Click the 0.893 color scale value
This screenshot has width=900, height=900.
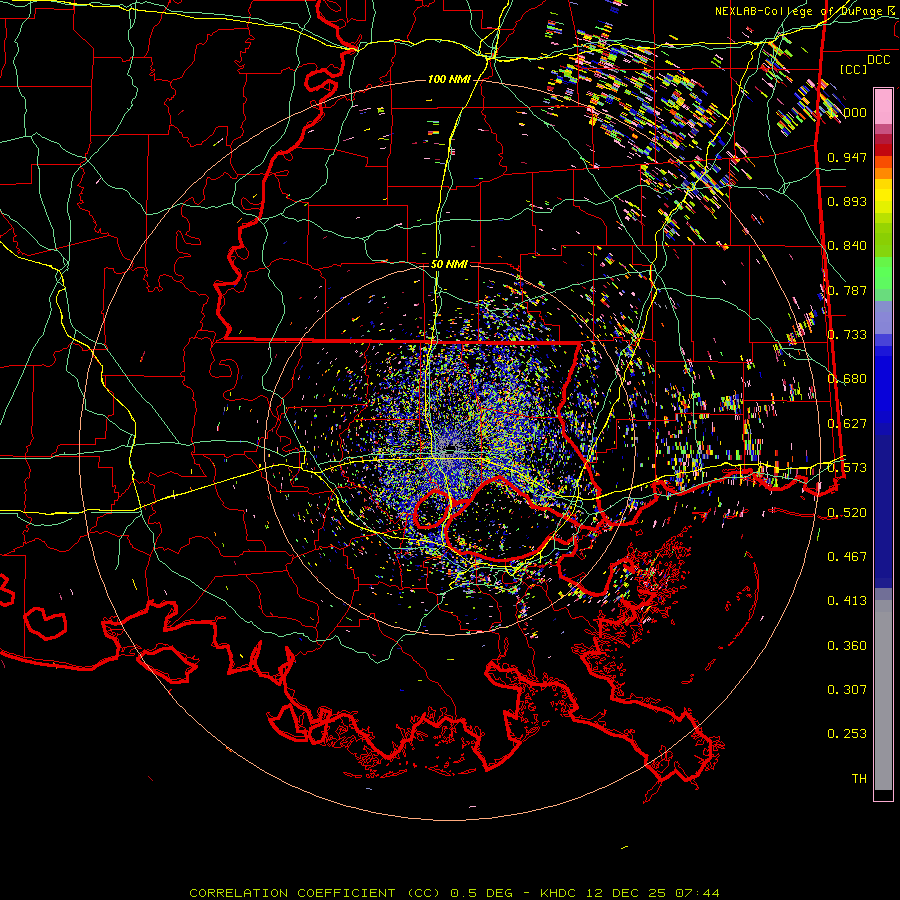pyautogui.click(x=847, y=201)
